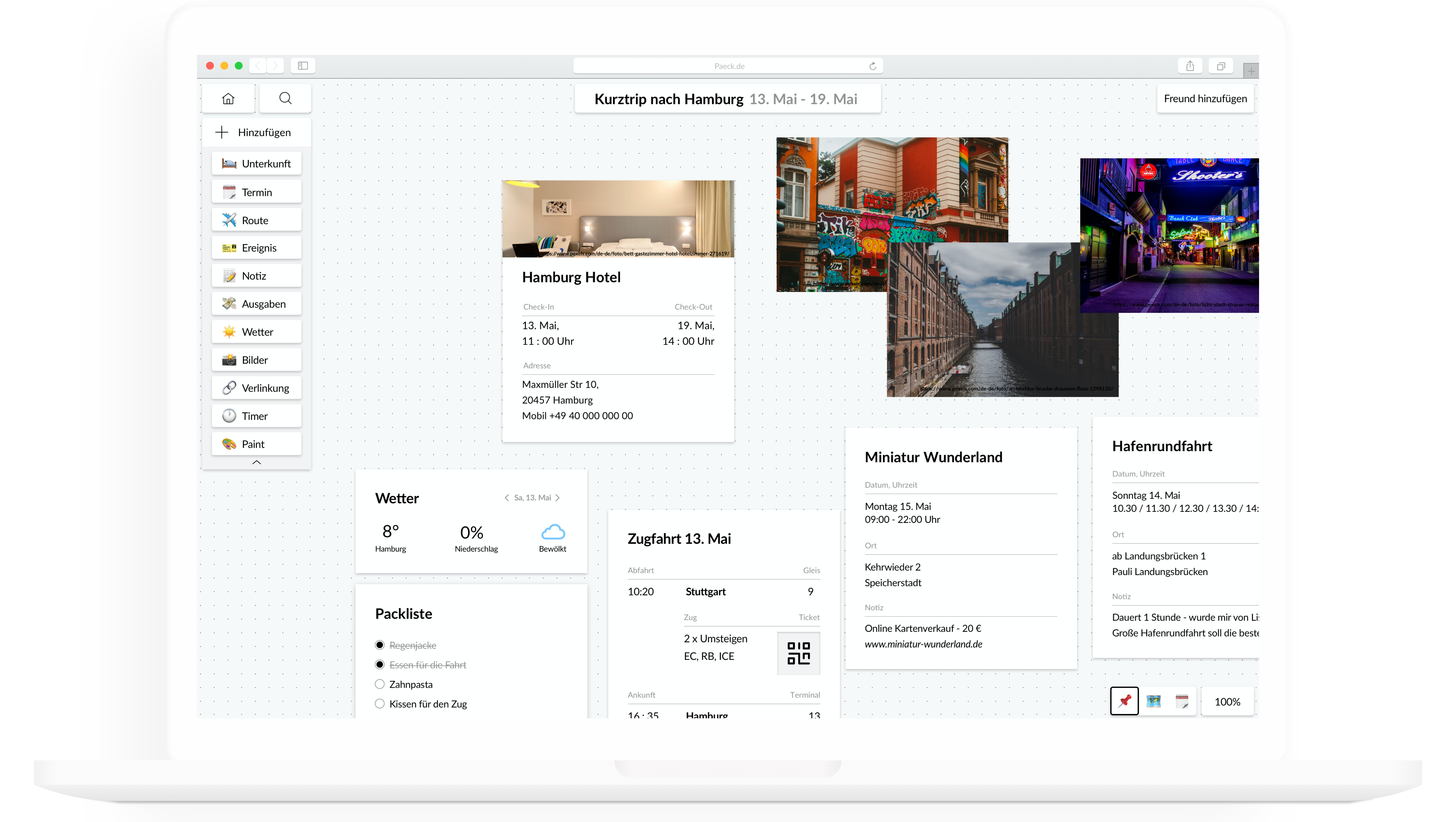This screenshot has width=1456, height=822.
Task: Toggle the browser sidebar button
Action: click(303, 66)
